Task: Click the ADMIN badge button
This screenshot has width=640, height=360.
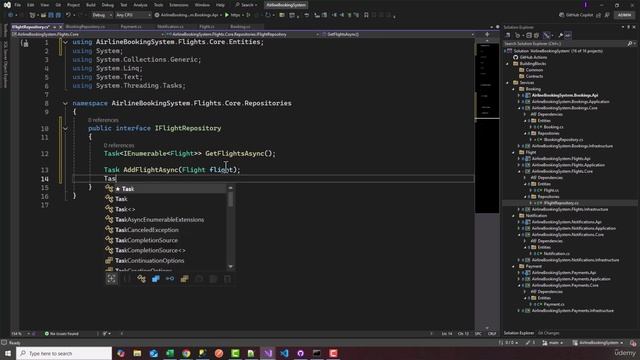Action: (x=624, y=15)
